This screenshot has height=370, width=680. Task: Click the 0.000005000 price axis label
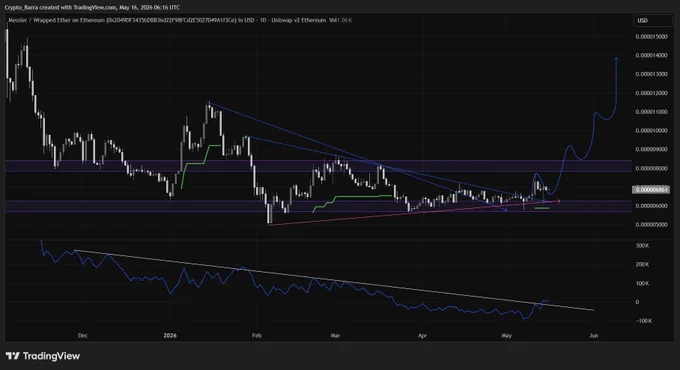[x=651, y=225]
